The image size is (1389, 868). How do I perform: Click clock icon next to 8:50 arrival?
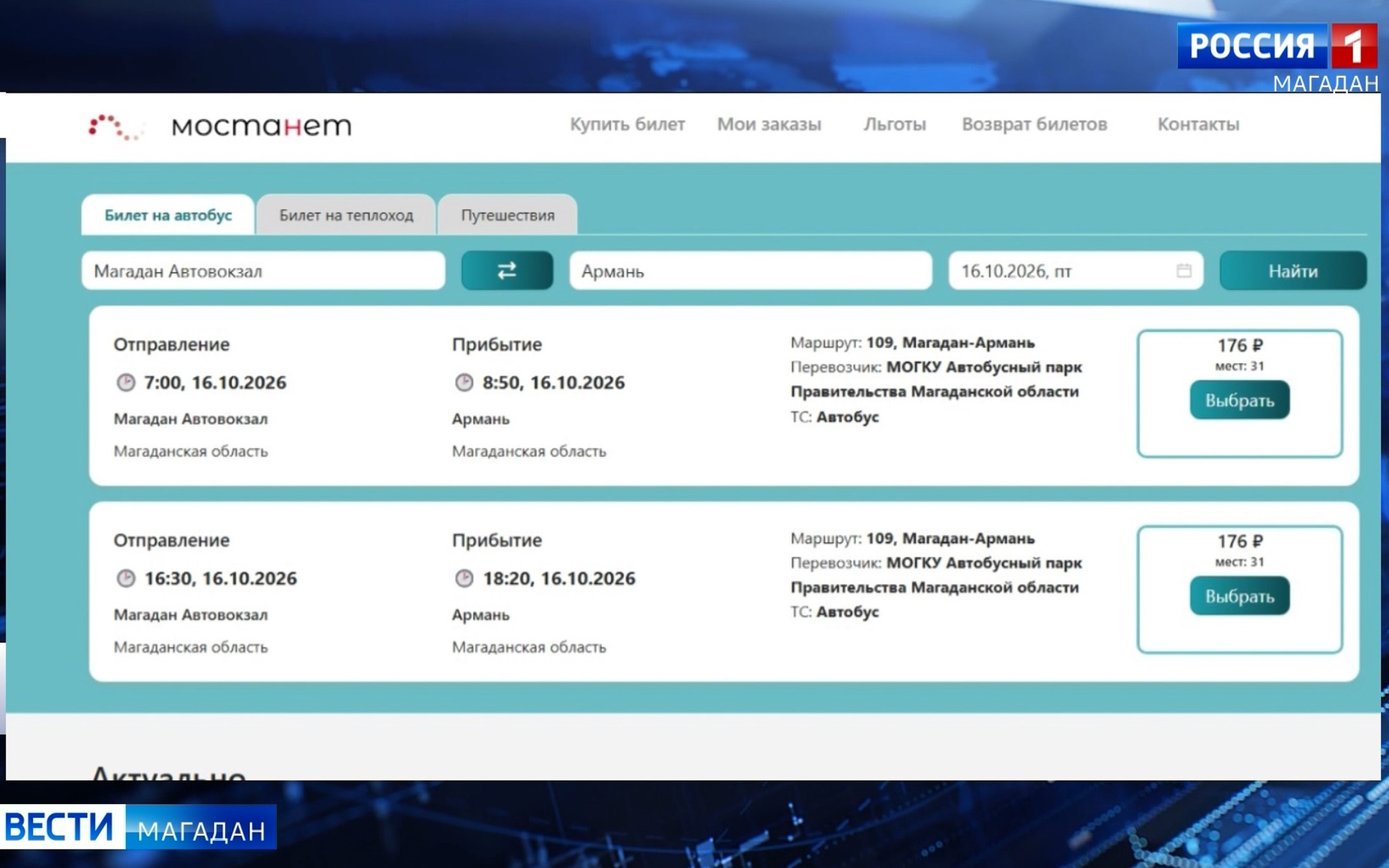tap(464, 382)
